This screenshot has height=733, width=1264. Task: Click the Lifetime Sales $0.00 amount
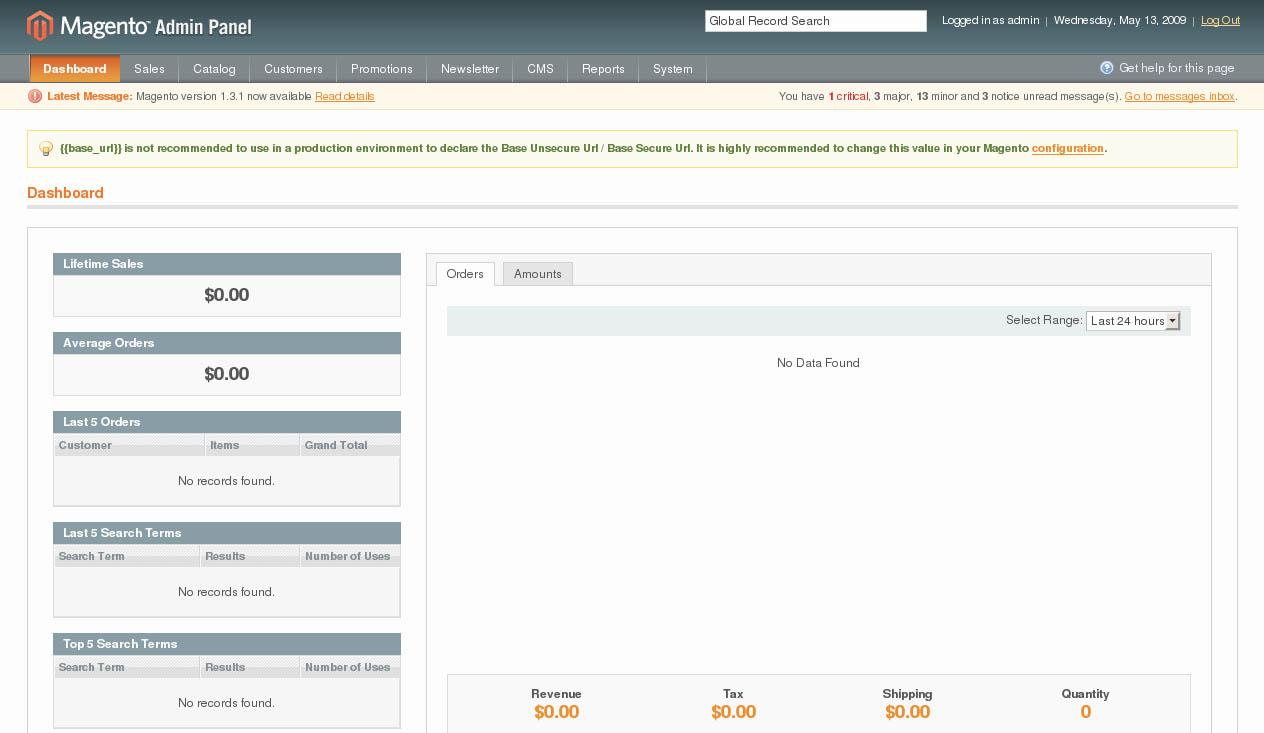tap(227, 295)
